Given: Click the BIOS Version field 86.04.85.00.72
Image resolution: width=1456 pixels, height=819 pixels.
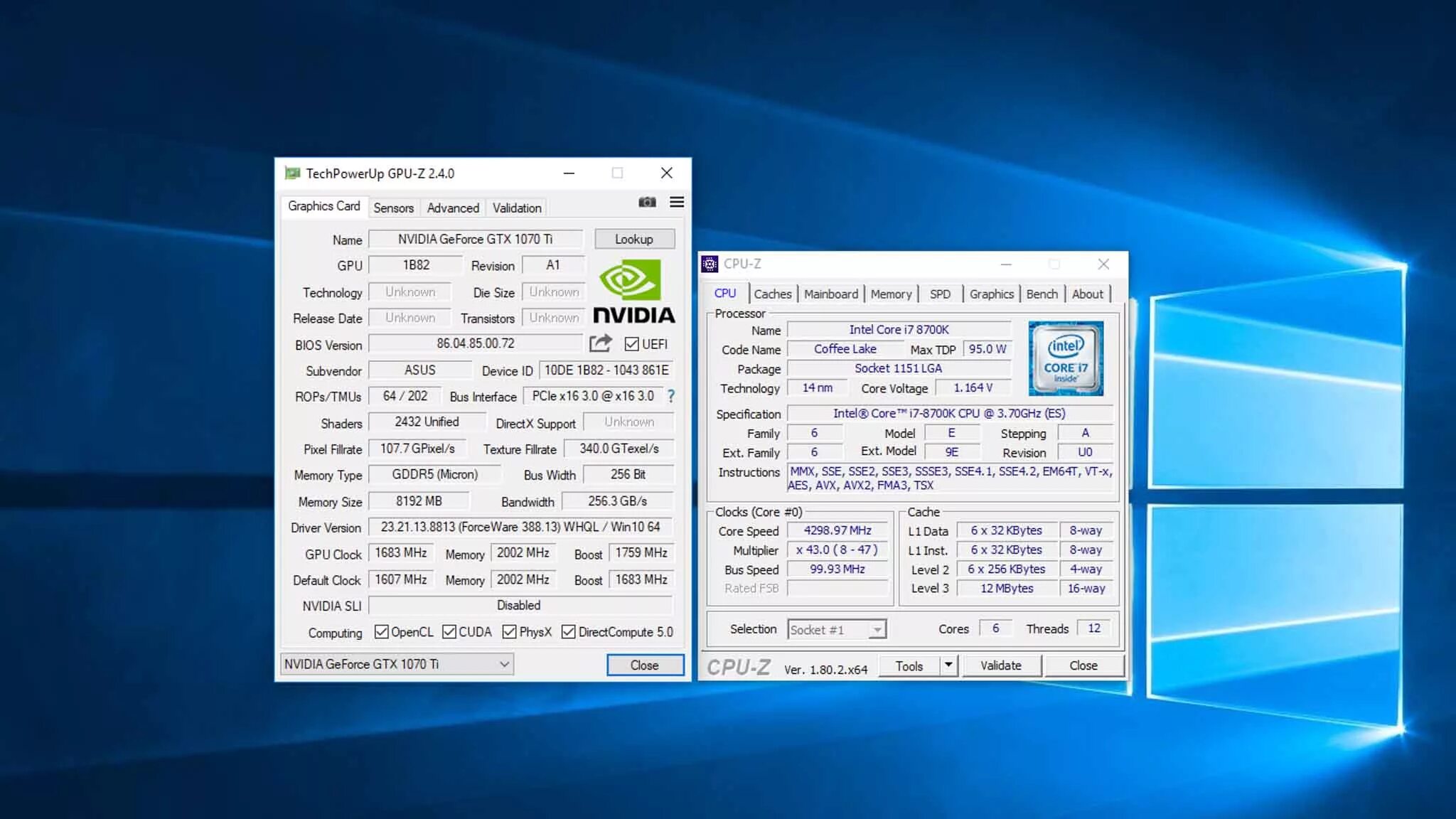Looking at the screenshot, I should tap(475, 343).
